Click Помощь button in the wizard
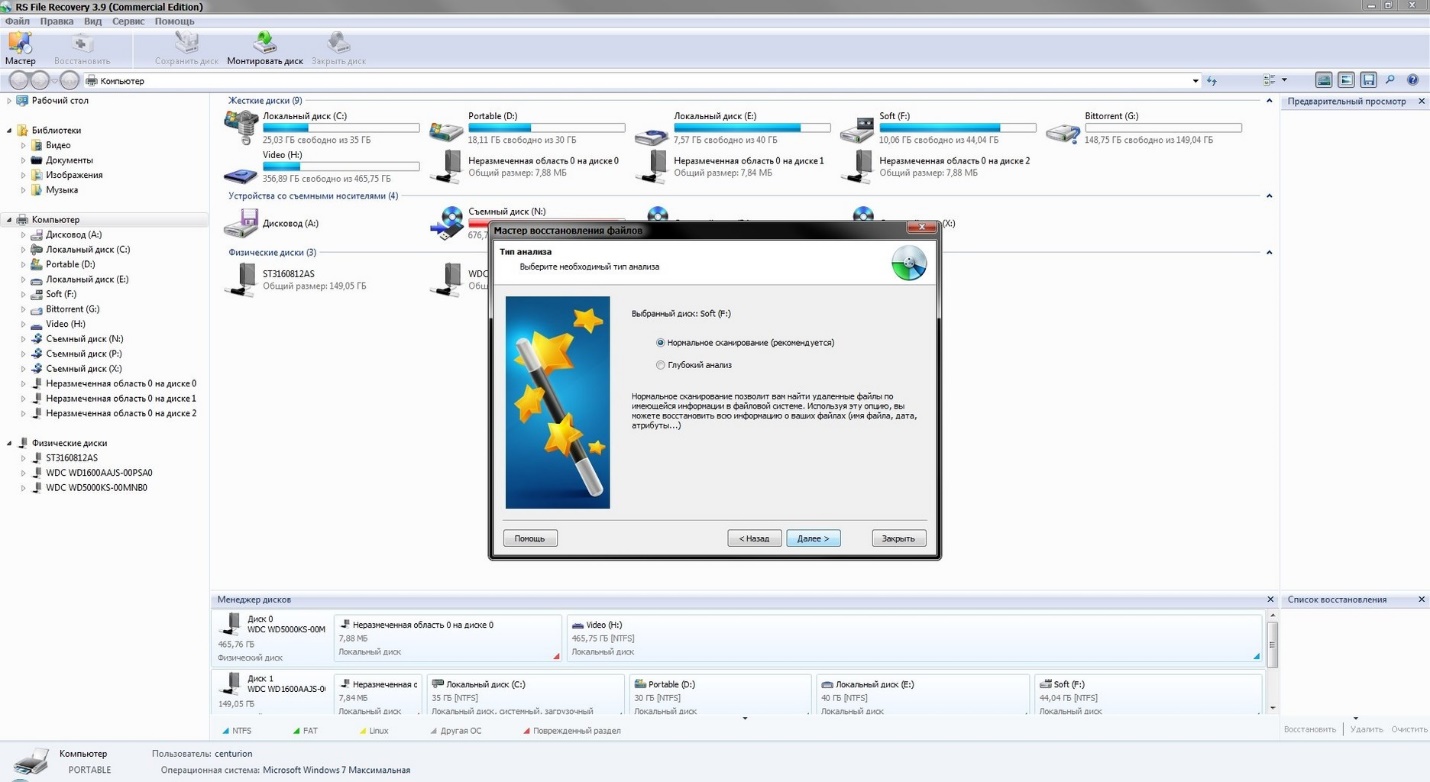 (x=530, y=538)
